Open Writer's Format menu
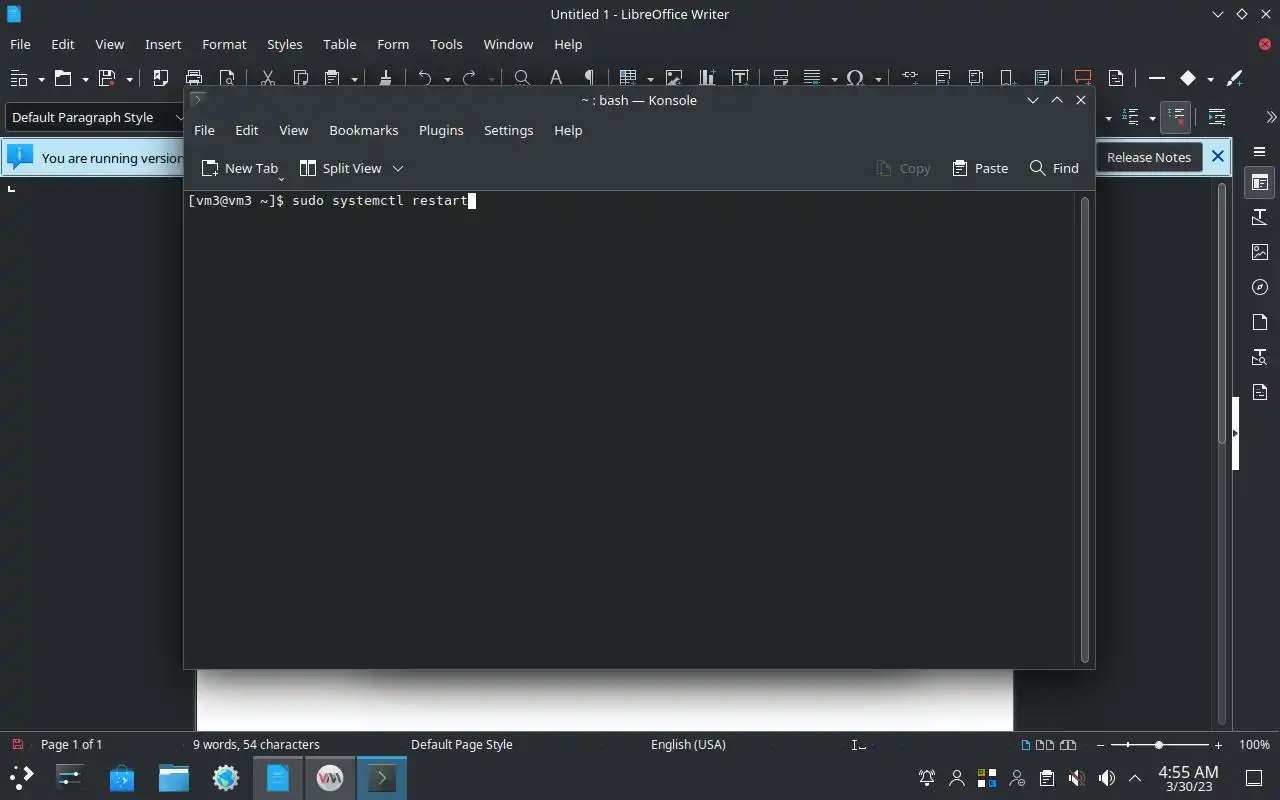 224,44
